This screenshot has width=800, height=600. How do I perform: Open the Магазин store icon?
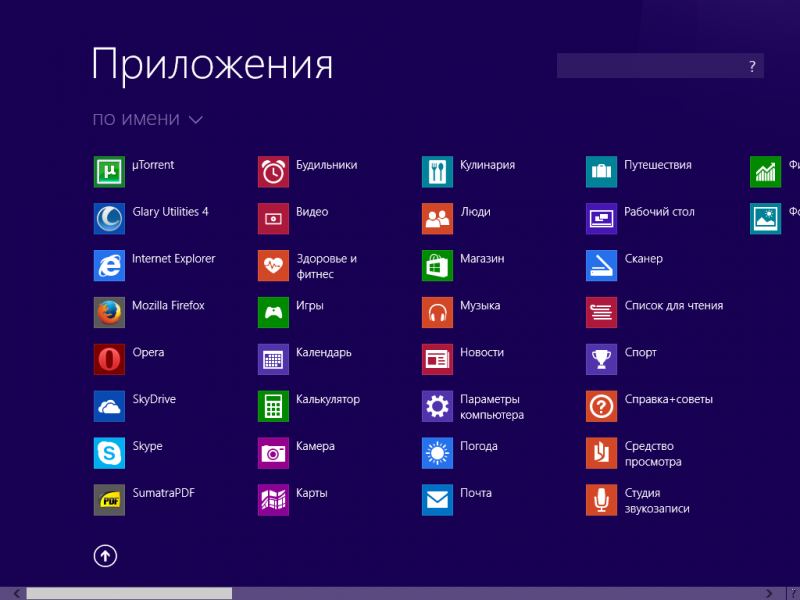tap(437, 266)
